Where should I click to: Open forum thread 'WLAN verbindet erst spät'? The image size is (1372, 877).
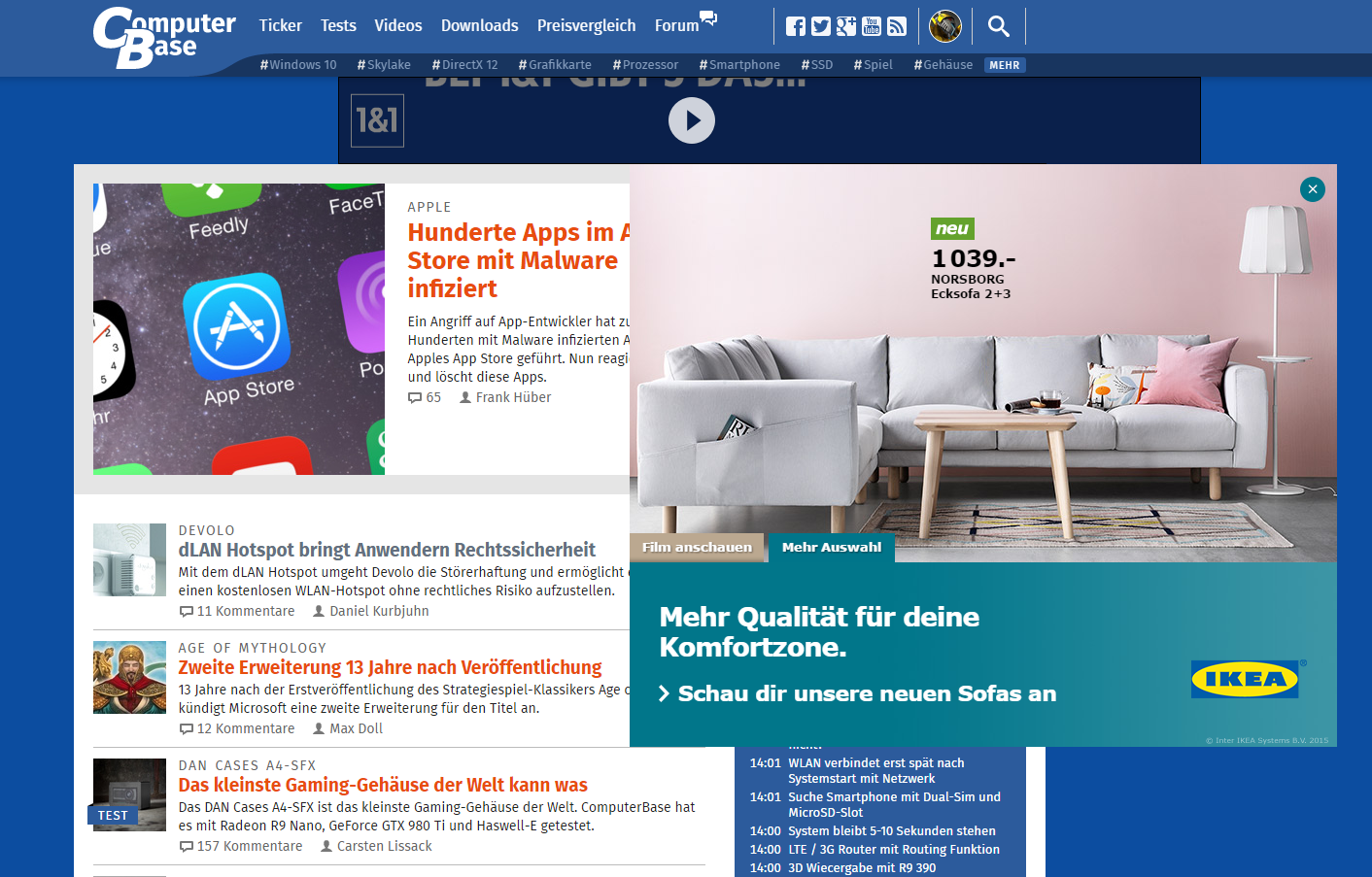[875, 770]
